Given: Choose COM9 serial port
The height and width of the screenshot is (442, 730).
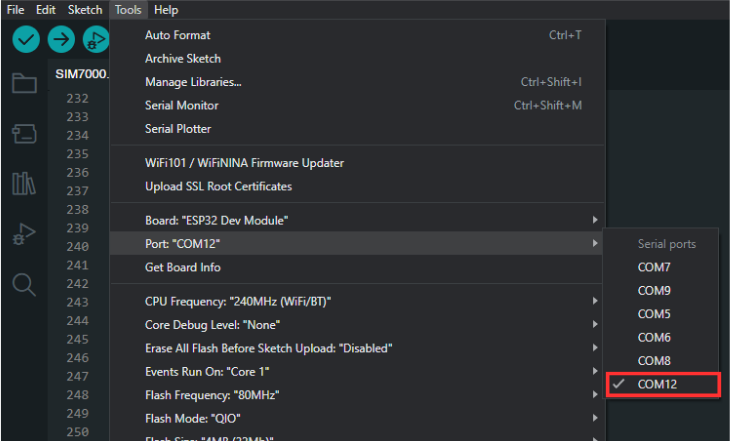Looking at the screenshot, I should coord(654,291).
